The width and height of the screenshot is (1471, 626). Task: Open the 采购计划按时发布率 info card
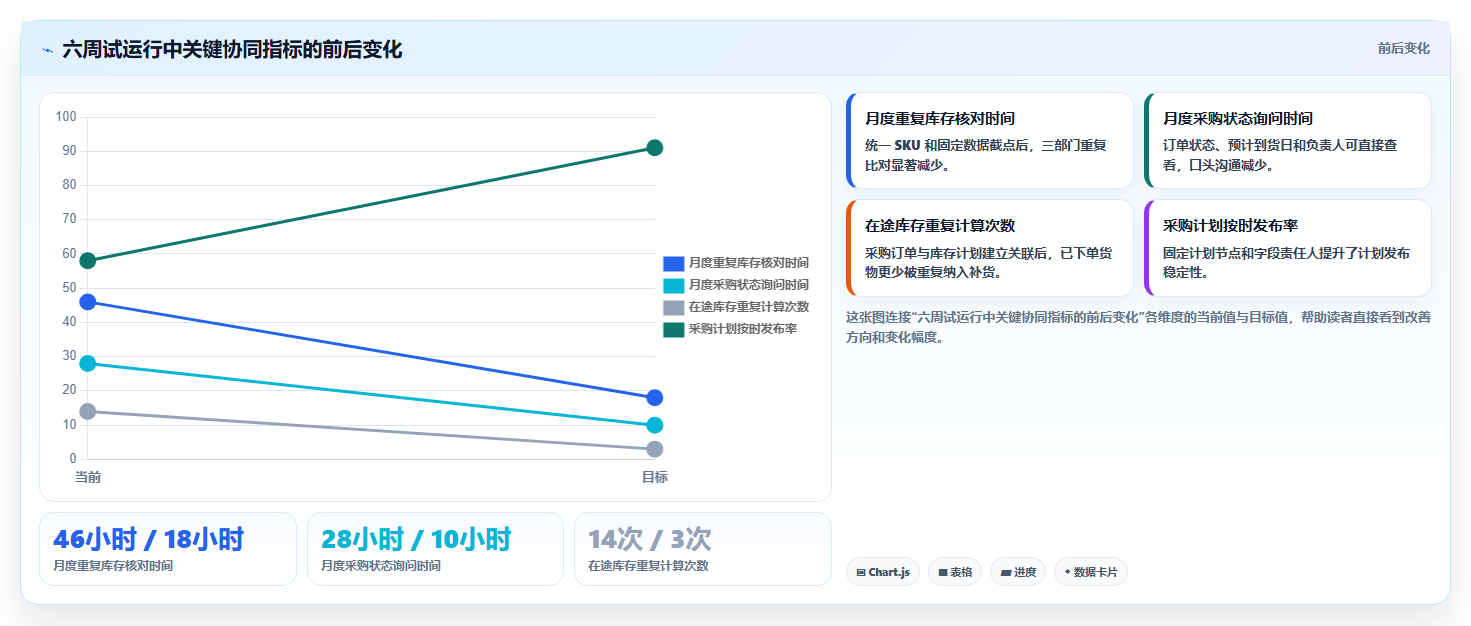[1288, 248]
